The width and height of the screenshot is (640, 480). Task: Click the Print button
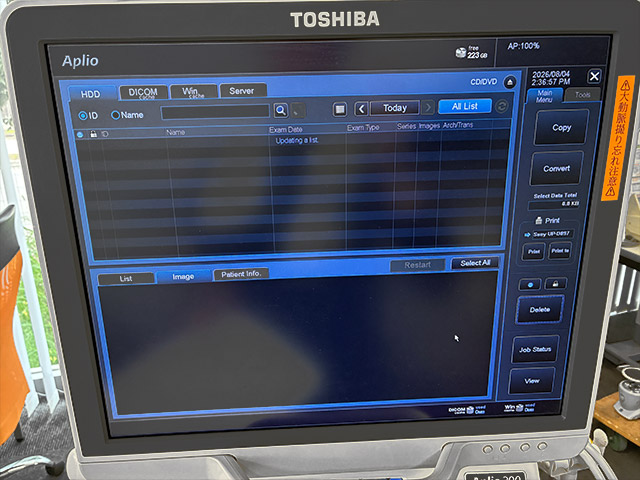tap(533, 251)
